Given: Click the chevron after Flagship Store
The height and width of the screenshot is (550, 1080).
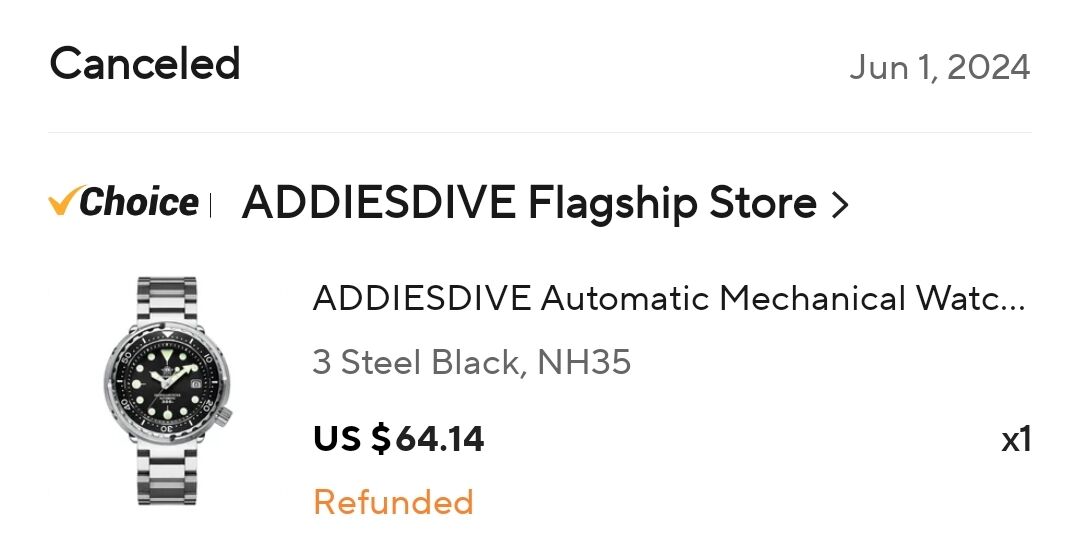Looking at the screenshot, I should pos(840,206).
